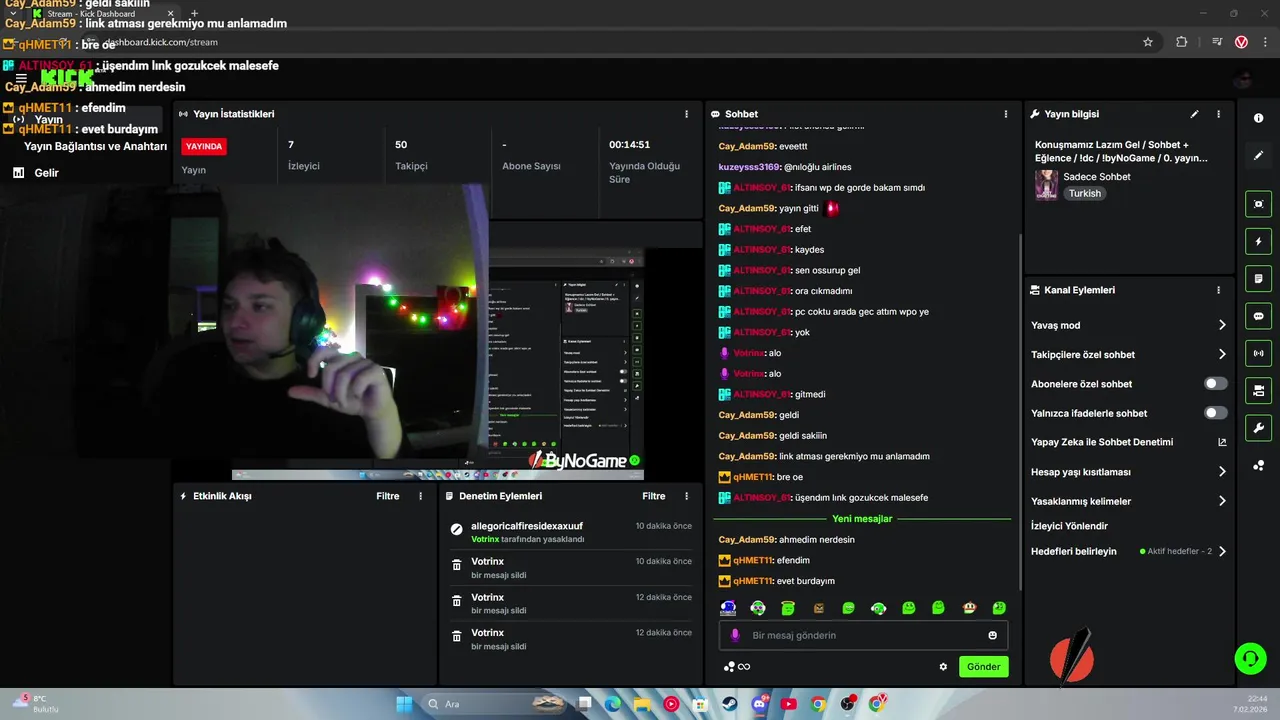Toggle the lightning bolt activity panel icon

[1258, 241]
